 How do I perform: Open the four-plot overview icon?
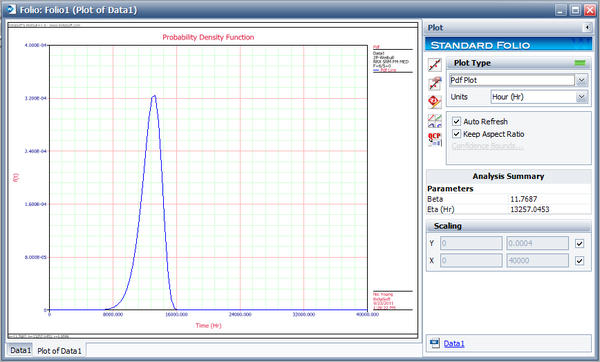pos(434,121)
